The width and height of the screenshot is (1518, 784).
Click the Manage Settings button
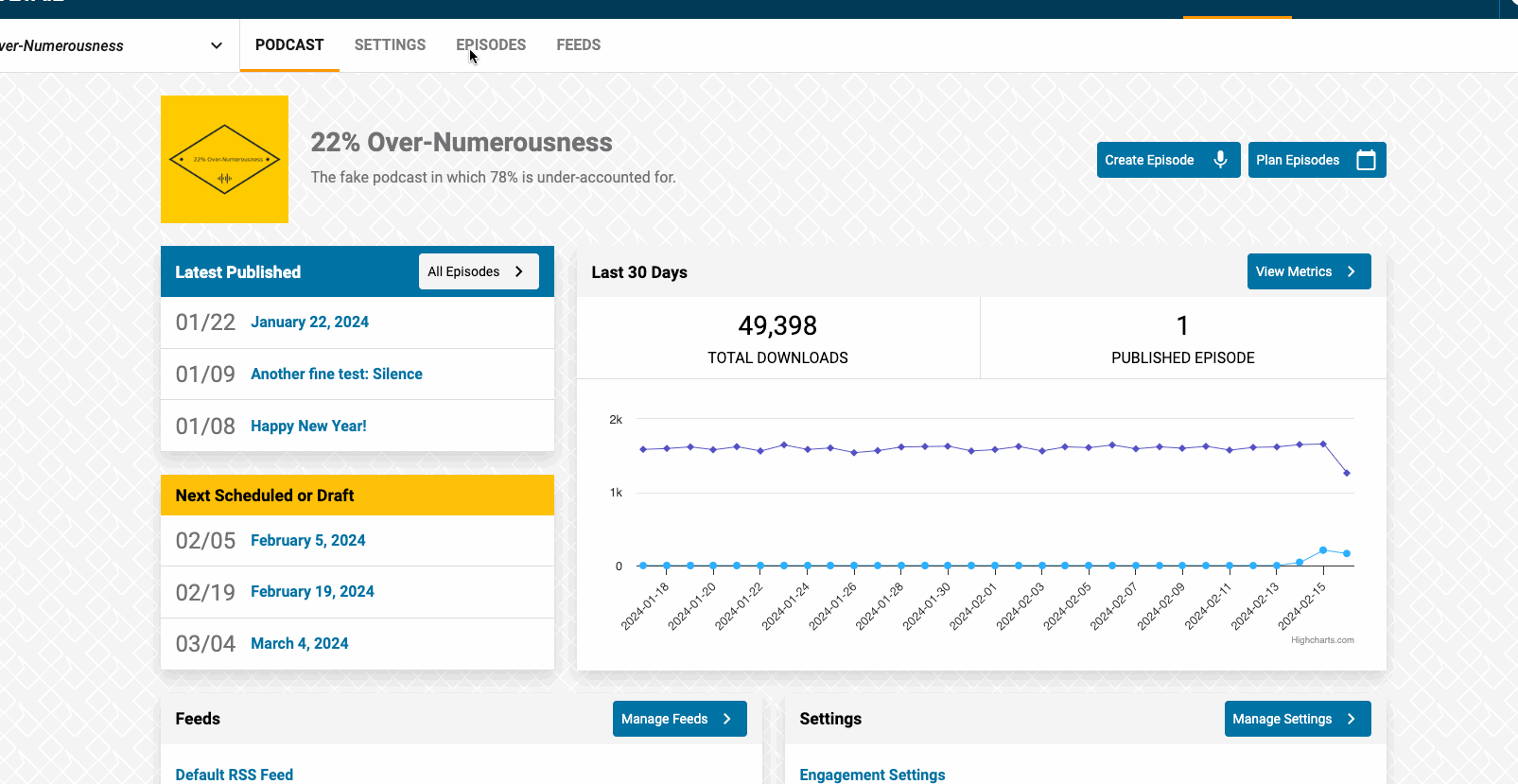point(1298,719)
